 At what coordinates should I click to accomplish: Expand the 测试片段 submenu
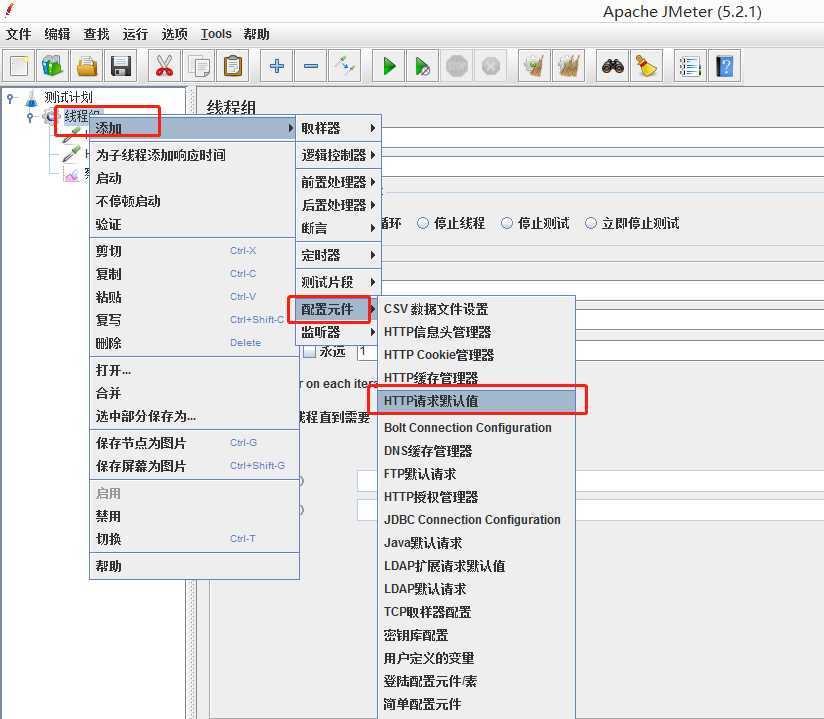(x=338, y=282)
